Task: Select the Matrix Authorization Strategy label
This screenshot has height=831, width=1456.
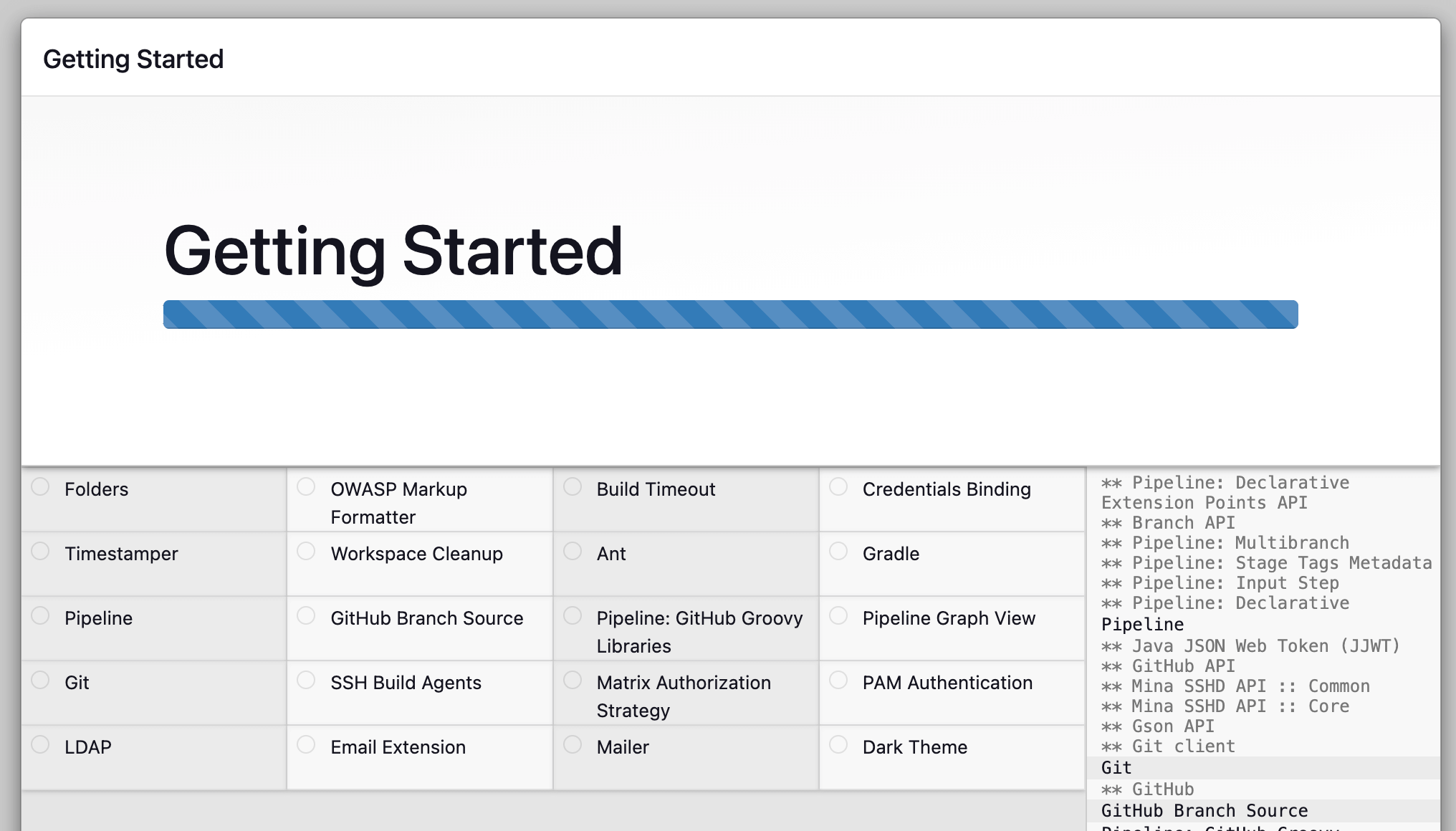Action: [x=684, y=696]
